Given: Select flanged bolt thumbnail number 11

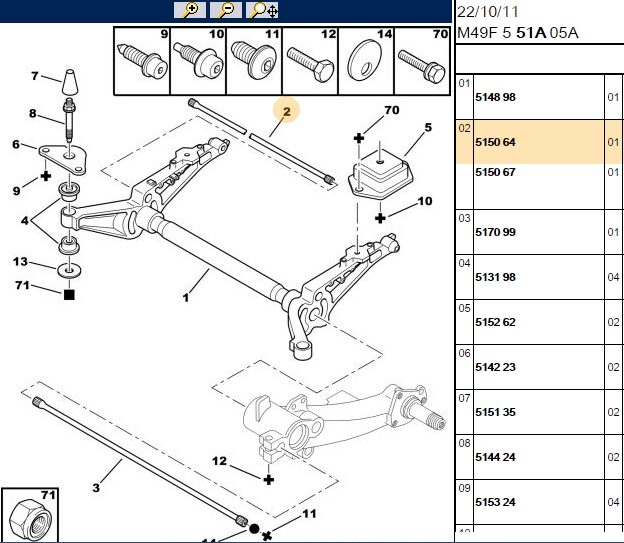Looking at the screenshot, I should tap(254, 61).
